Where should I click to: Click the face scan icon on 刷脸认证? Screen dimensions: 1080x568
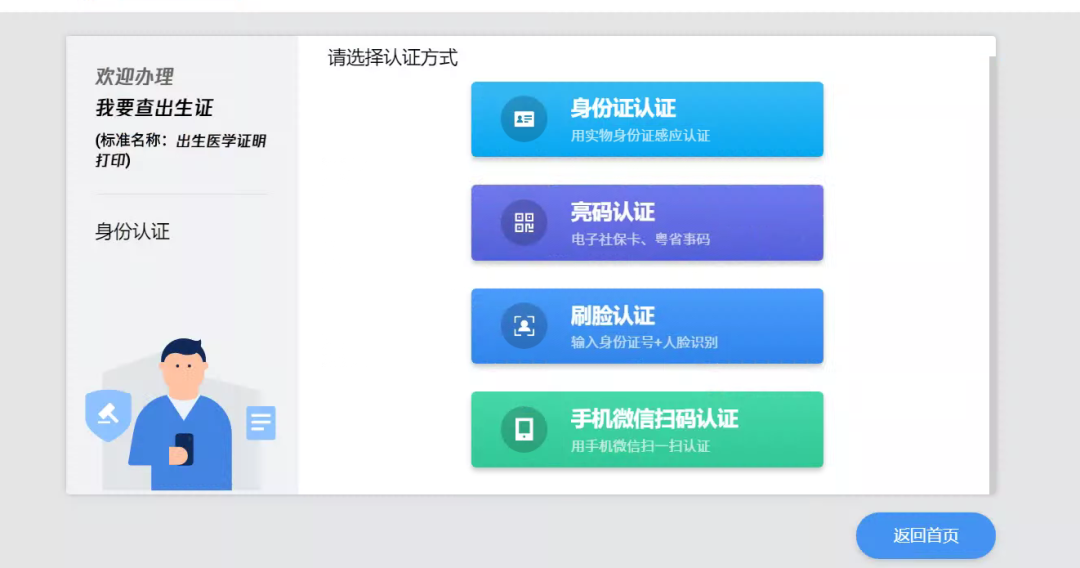coord(523,326)
